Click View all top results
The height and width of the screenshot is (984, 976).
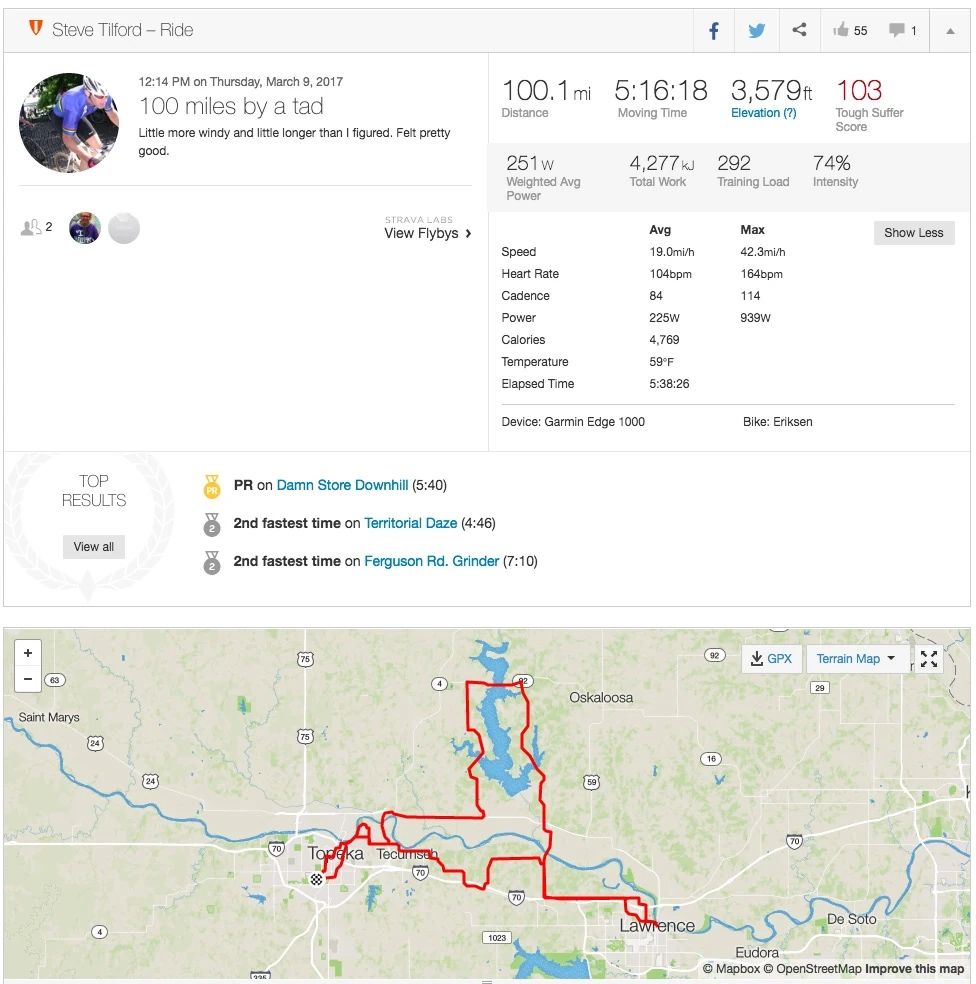[x=94, y=547]
